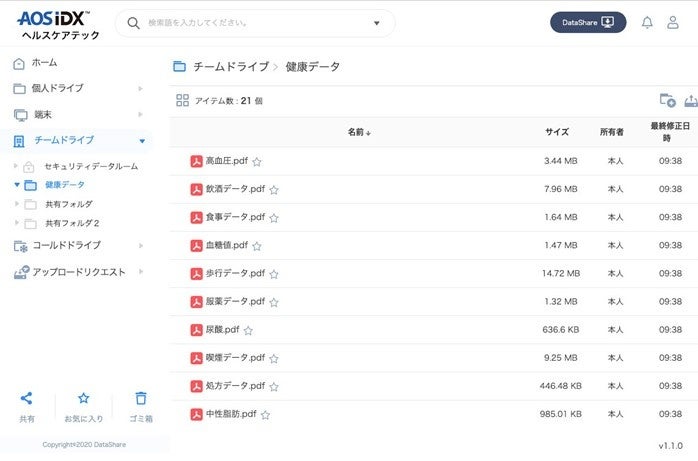Open file 飲酒データ.pdf
The height and width of the screenshot is (461, 698).
point(235,189)
